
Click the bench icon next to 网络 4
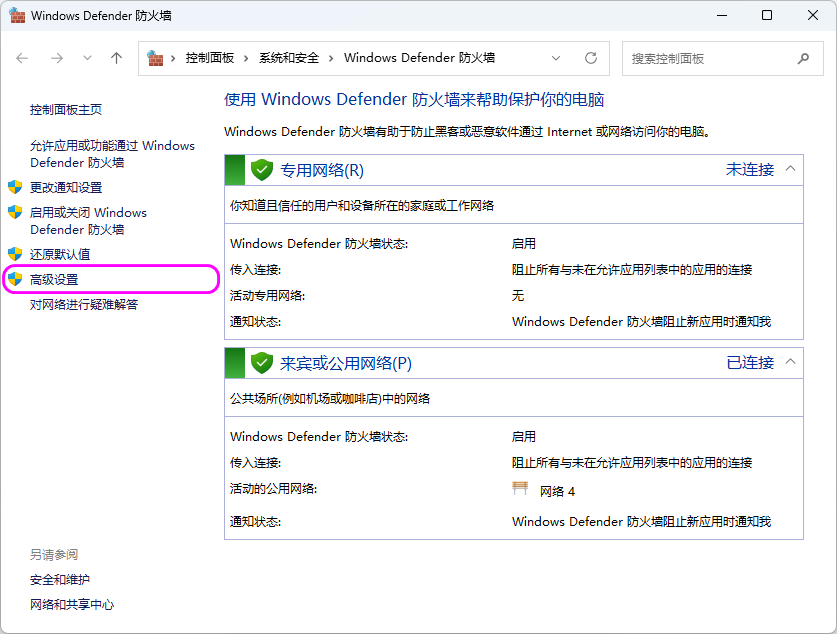point(520,488)
